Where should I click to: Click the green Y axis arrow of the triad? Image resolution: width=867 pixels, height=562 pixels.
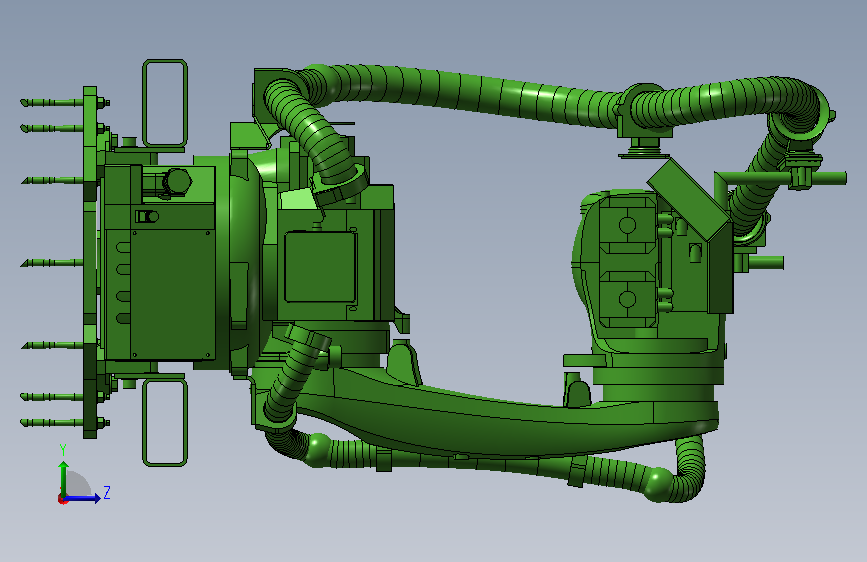pyautogui.click(x=64, y=478)
